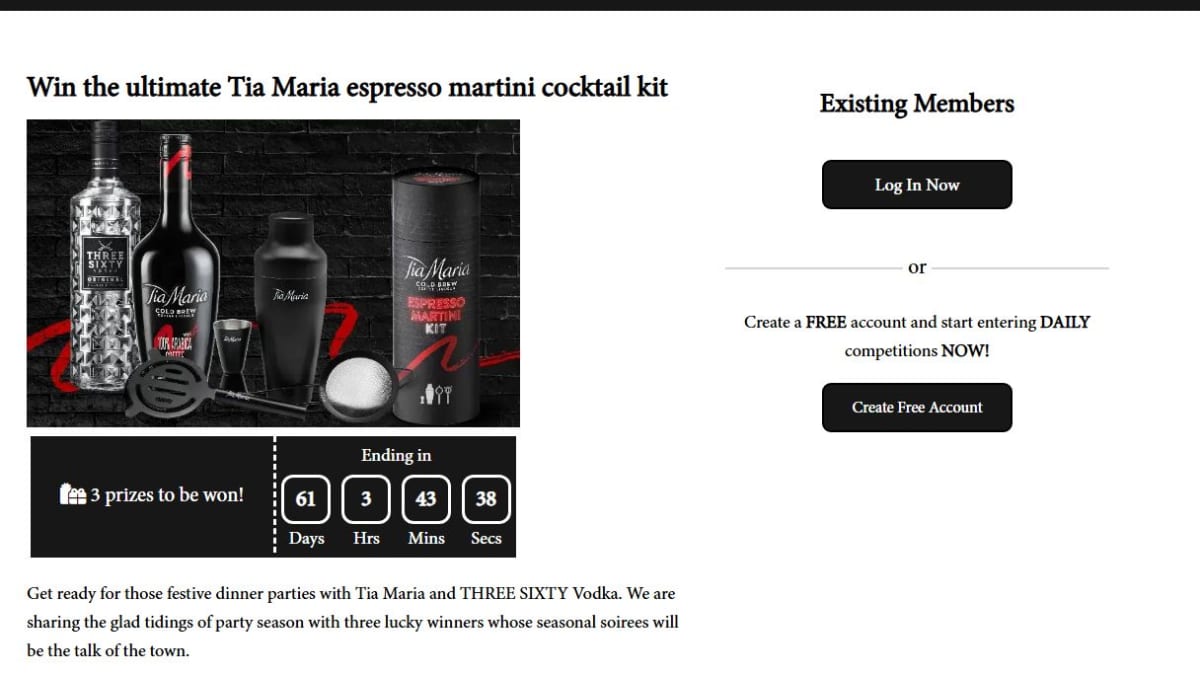Image resolution: width=1200 pixels, height=675 pixels.
Task: Click the Log In Now button
Action: 917,185
